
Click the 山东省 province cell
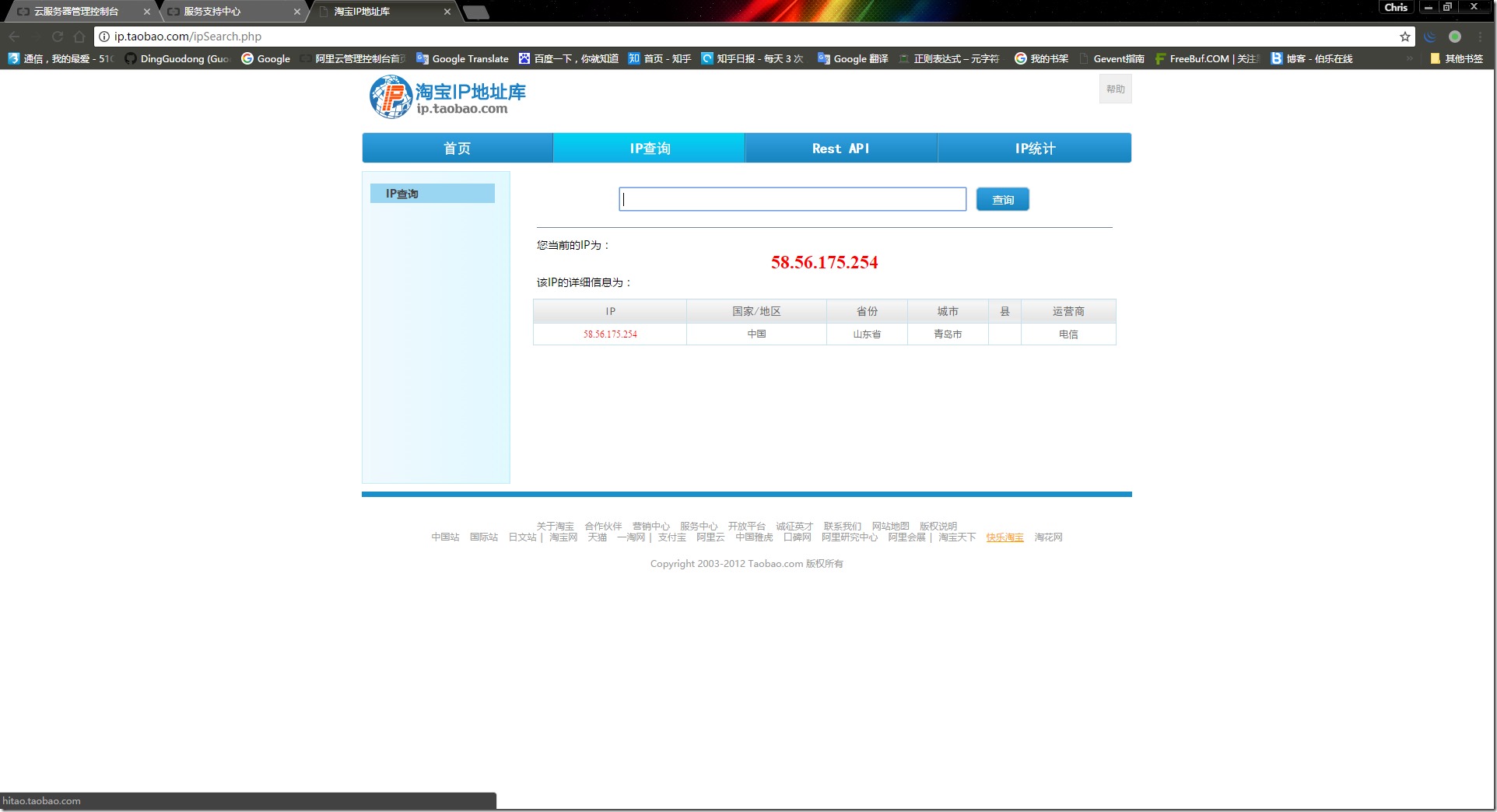pos(867,334)
